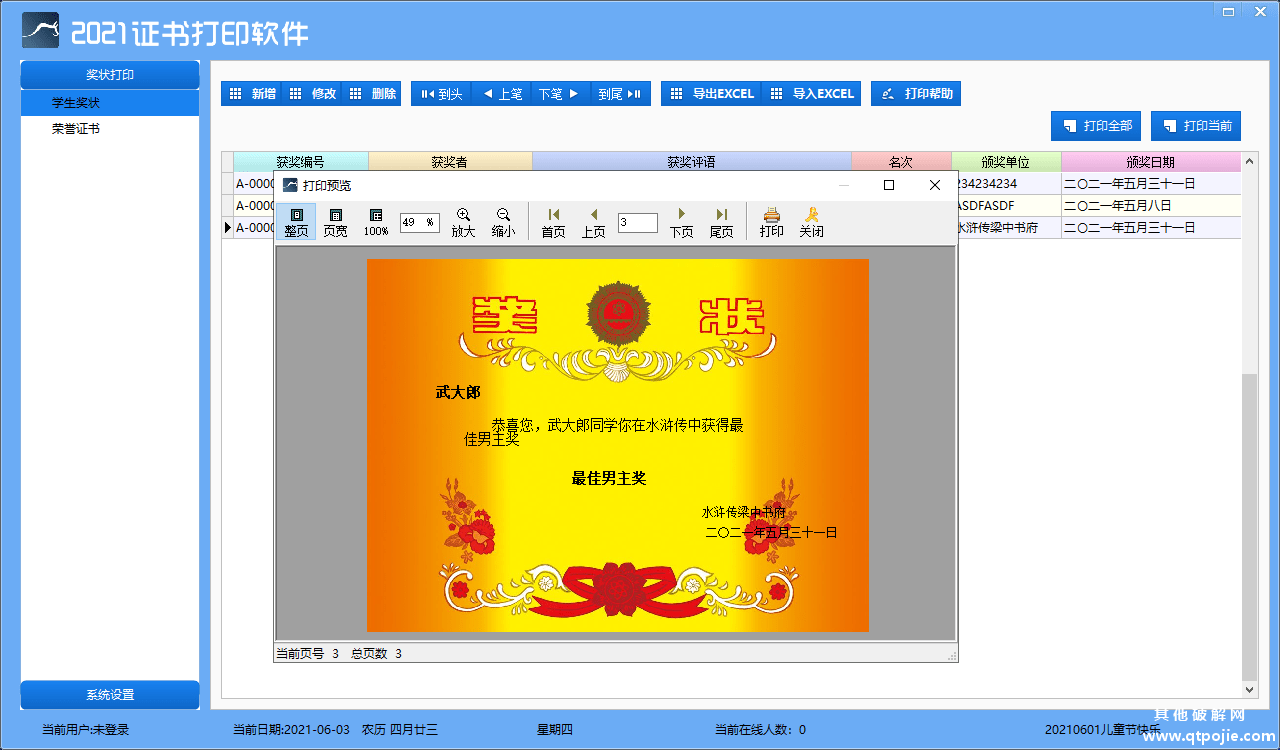Click status text 当前用户:未登录
Viewport: 1280px width, 750px height.
coord(86,730)
